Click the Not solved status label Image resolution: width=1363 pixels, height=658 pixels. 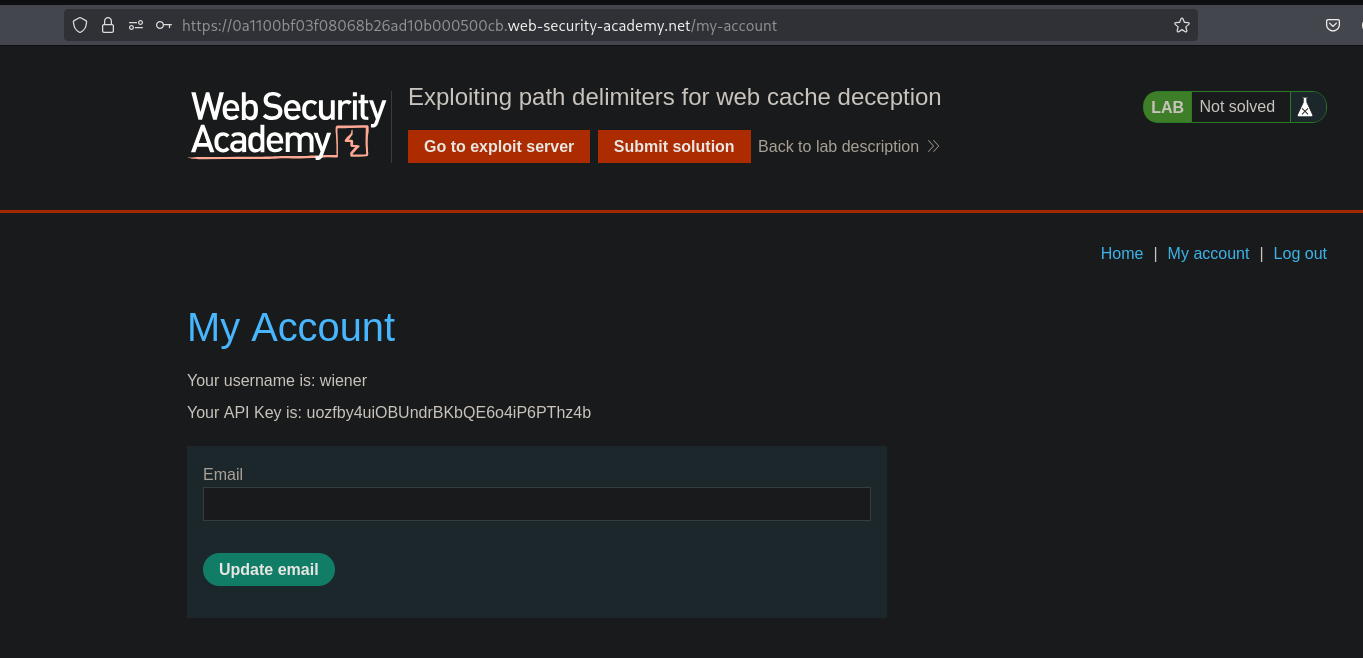[x=1237, y=107]
